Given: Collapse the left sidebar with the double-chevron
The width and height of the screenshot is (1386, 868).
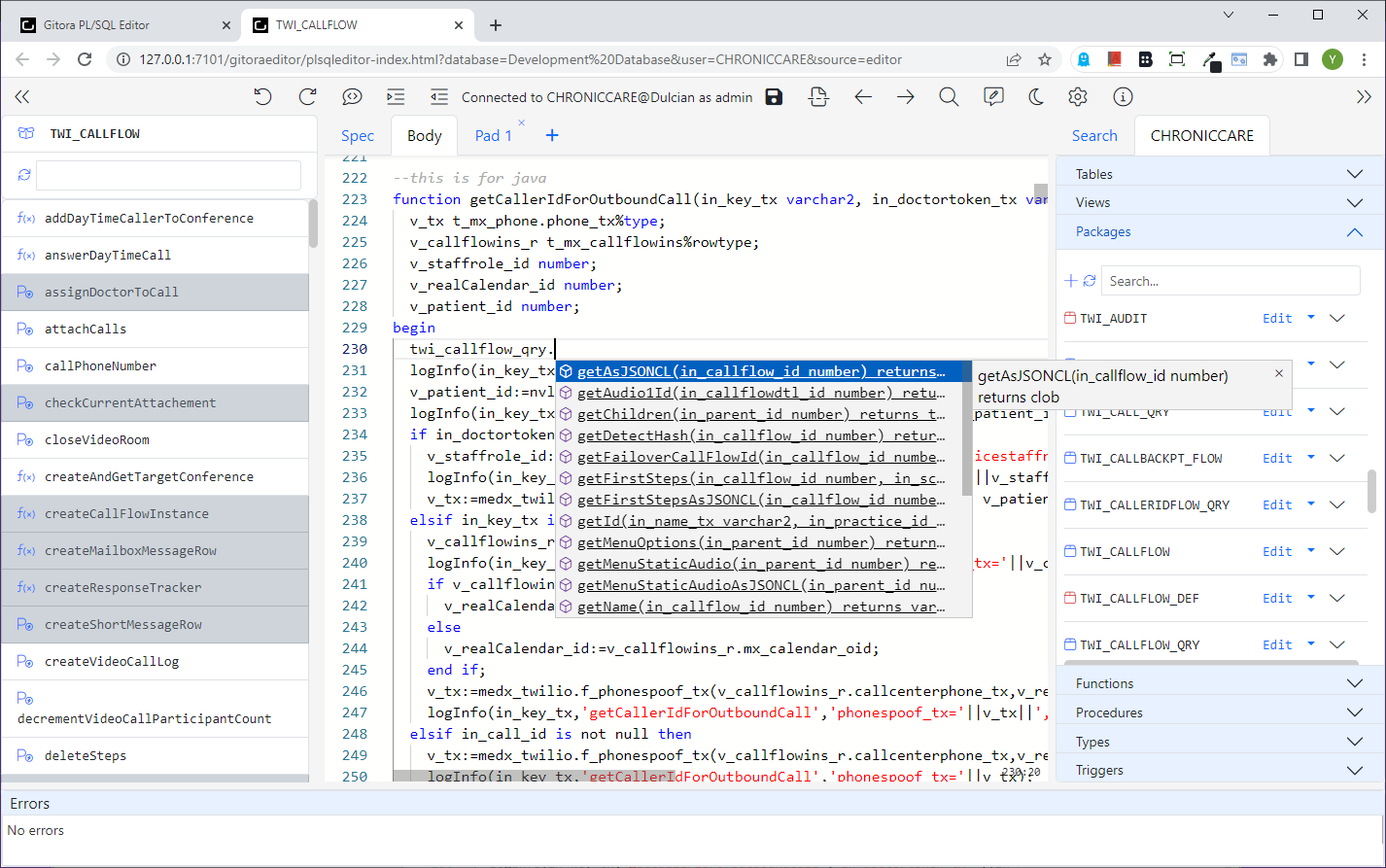Looking at the screenshot, I should tap(21, 96).
